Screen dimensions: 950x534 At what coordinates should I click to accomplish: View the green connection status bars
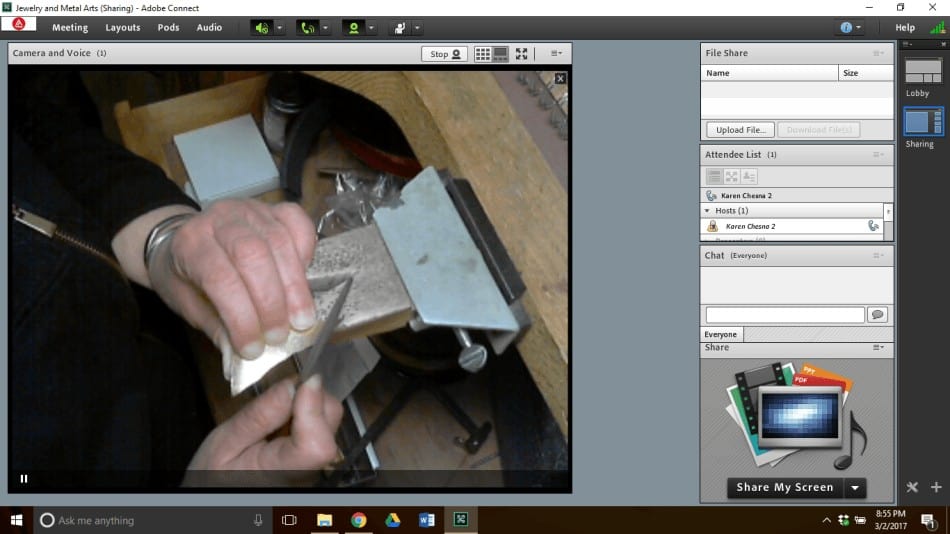[937, 27]
